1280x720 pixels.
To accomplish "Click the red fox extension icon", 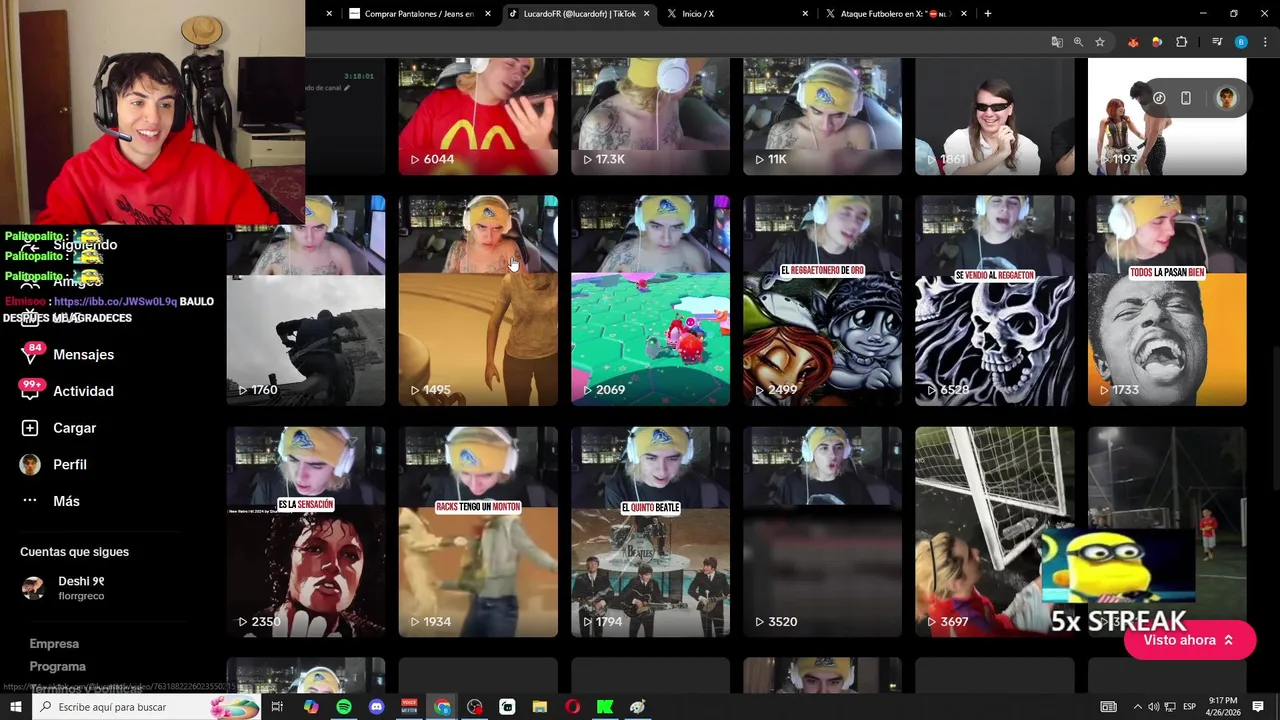I will click(1133, 42).
